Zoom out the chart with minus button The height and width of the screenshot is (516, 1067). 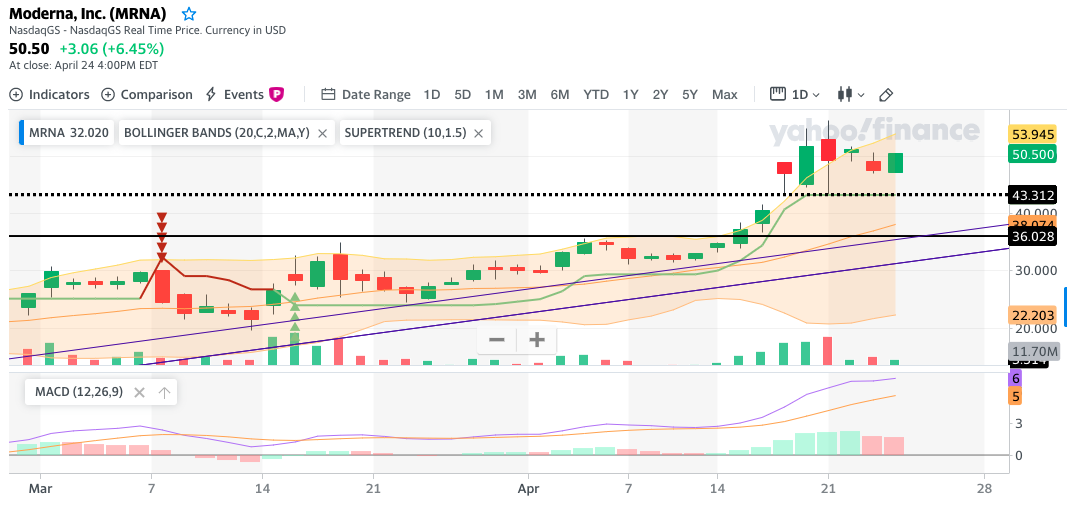496,340
